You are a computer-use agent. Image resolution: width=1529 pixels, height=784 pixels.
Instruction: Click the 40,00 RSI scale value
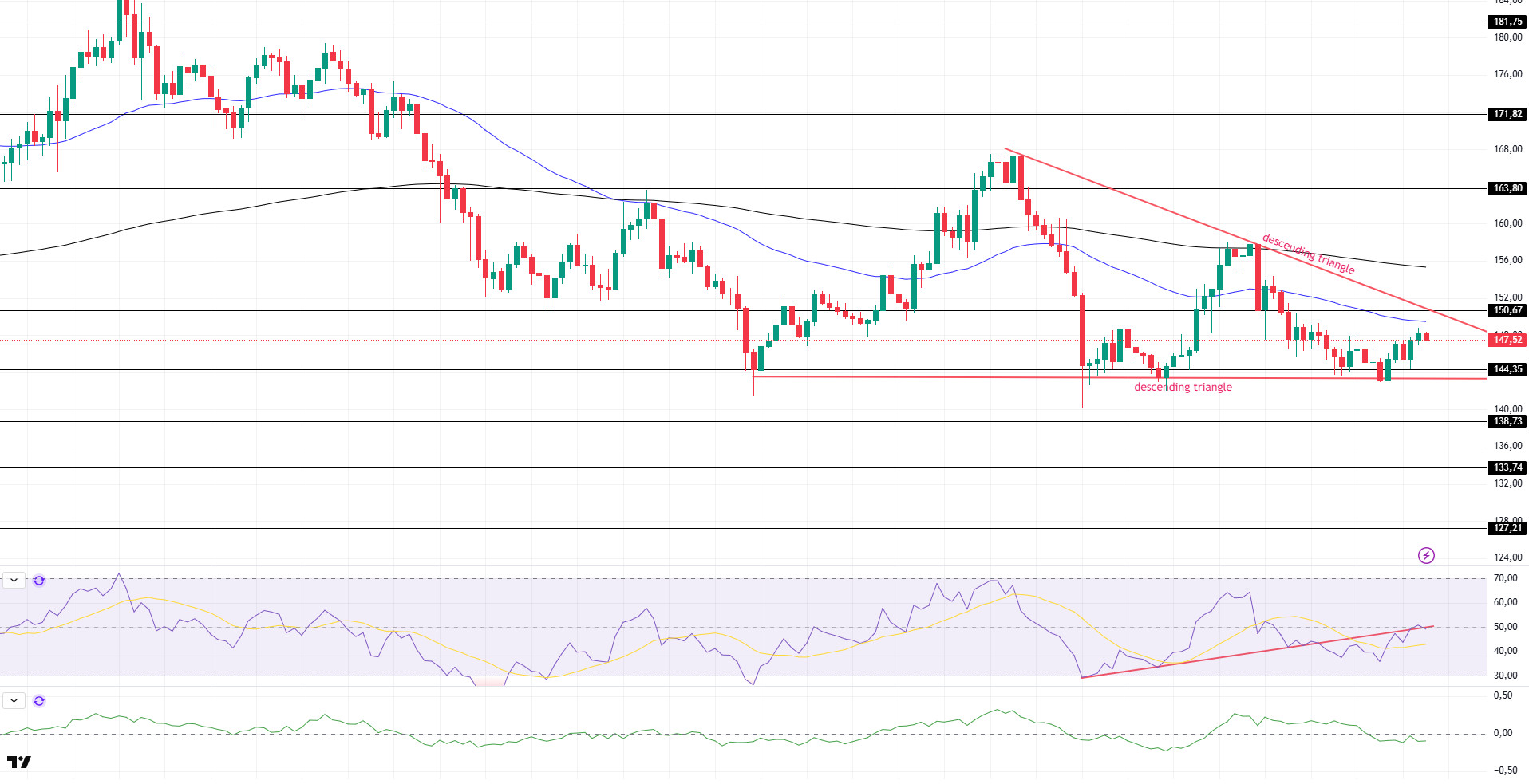1505,651
